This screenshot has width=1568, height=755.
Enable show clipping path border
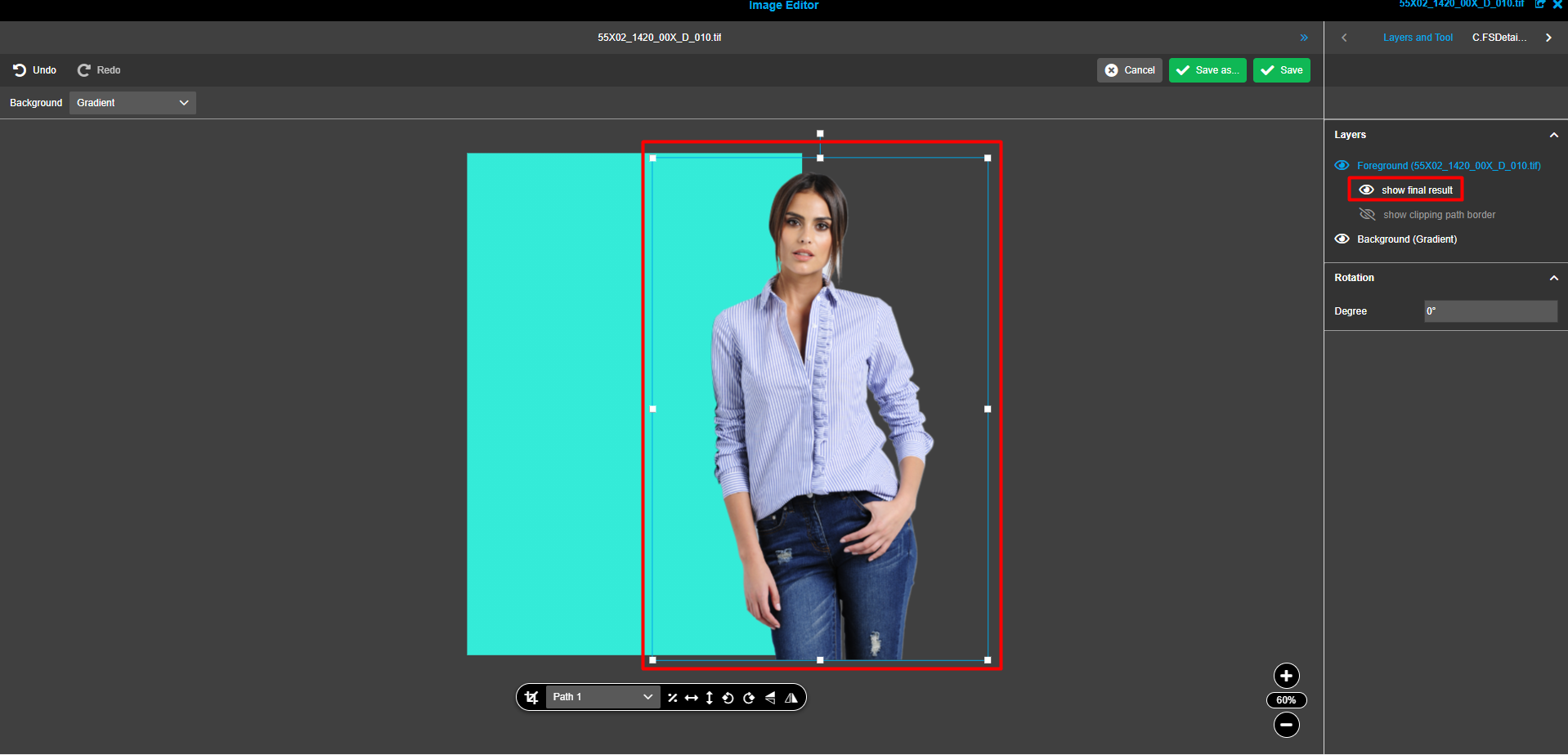click(x=1366, y=214)
